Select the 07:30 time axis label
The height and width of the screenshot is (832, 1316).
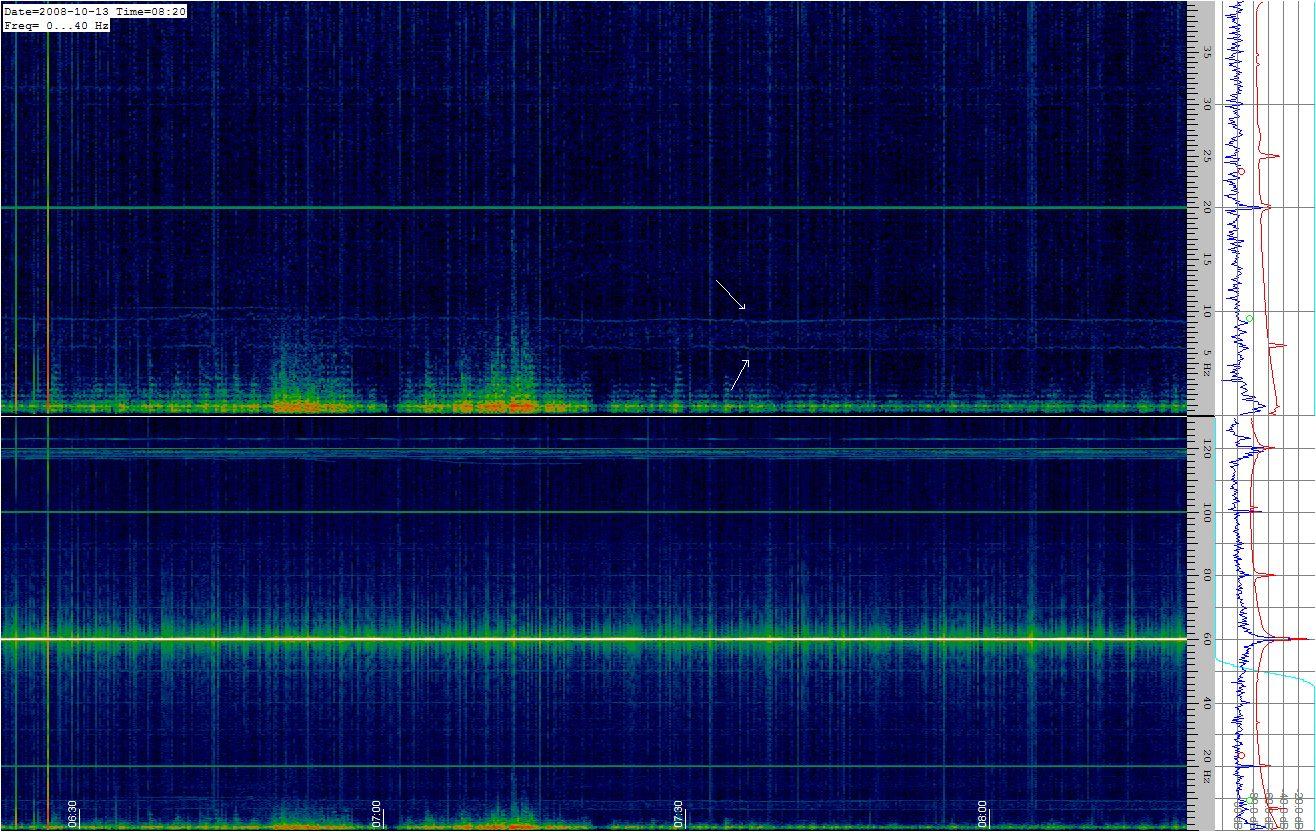[x=679, y=813]
